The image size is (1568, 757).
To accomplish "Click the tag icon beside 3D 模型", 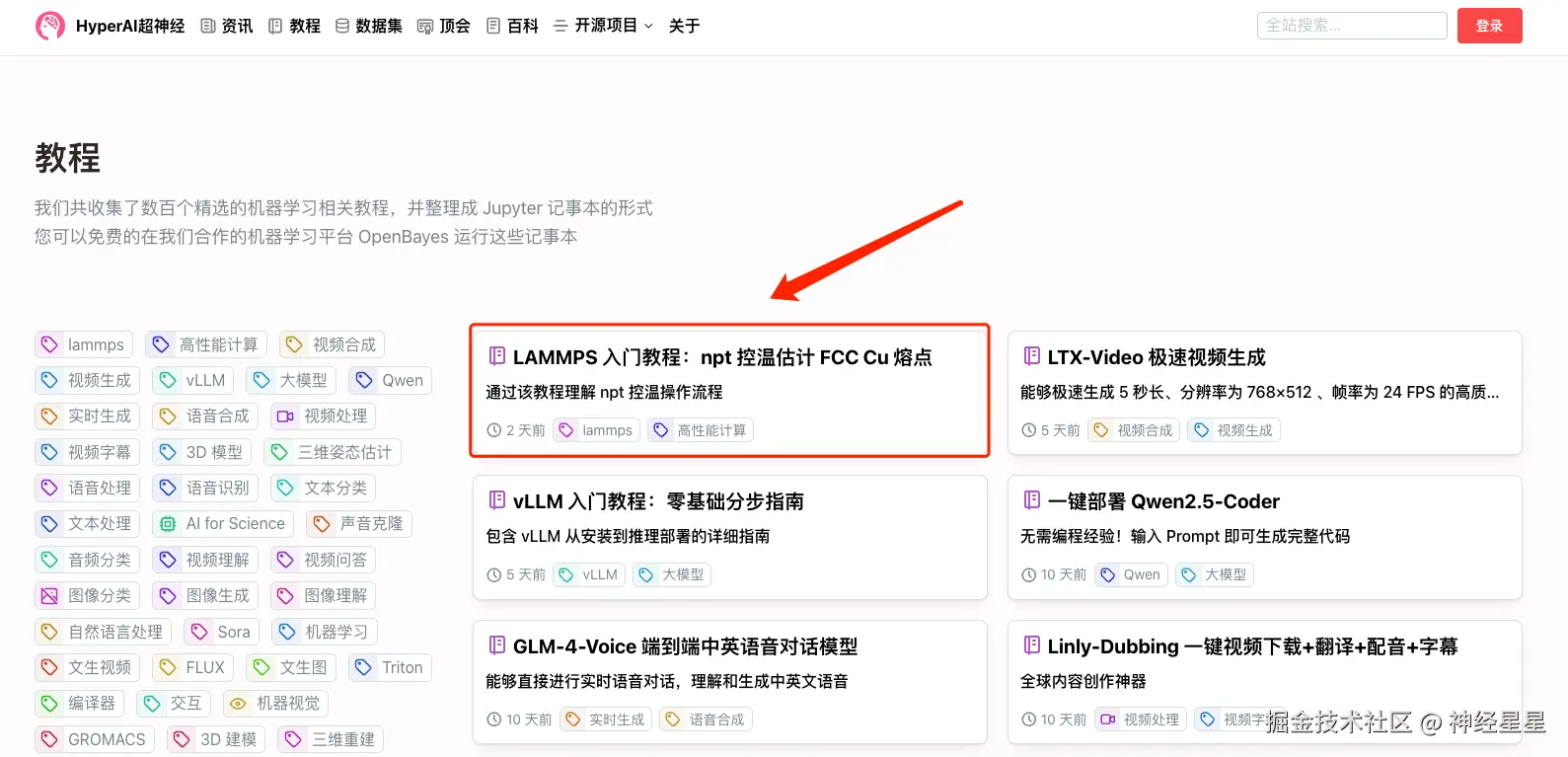I will [168, 452].
